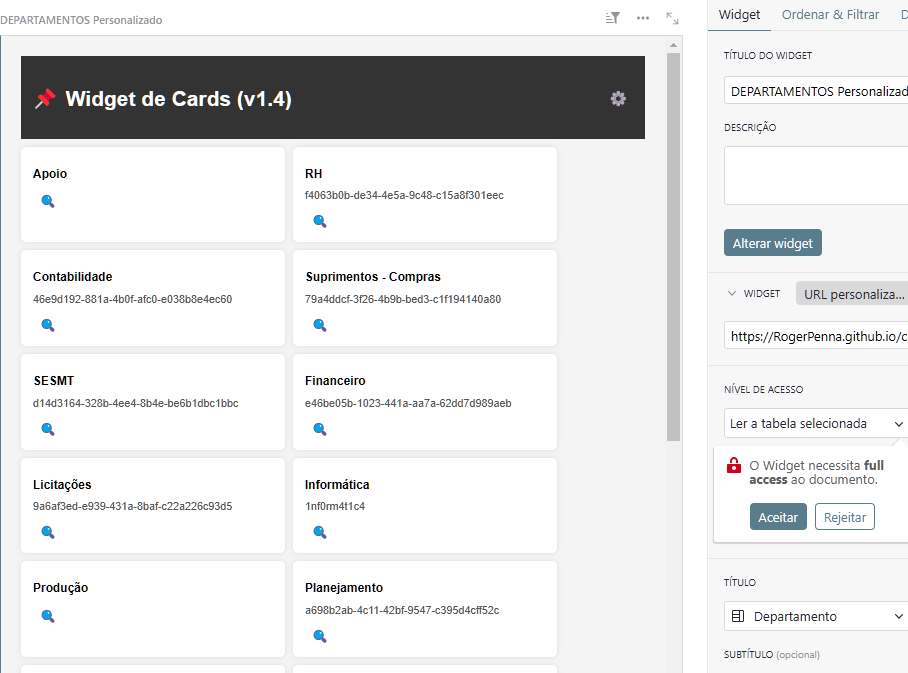The height and width of the screenshot is (673, 908).
Task: Click the Alterar widget button
Action: 772,243
